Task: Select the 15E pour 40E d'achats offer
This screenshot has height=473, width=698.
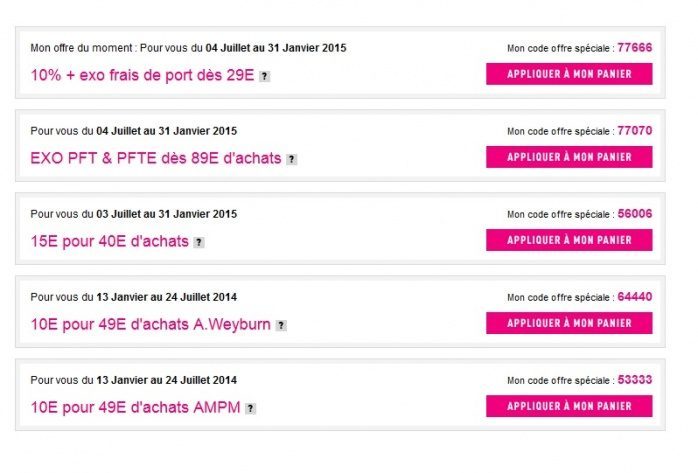Action: (110, 241)
